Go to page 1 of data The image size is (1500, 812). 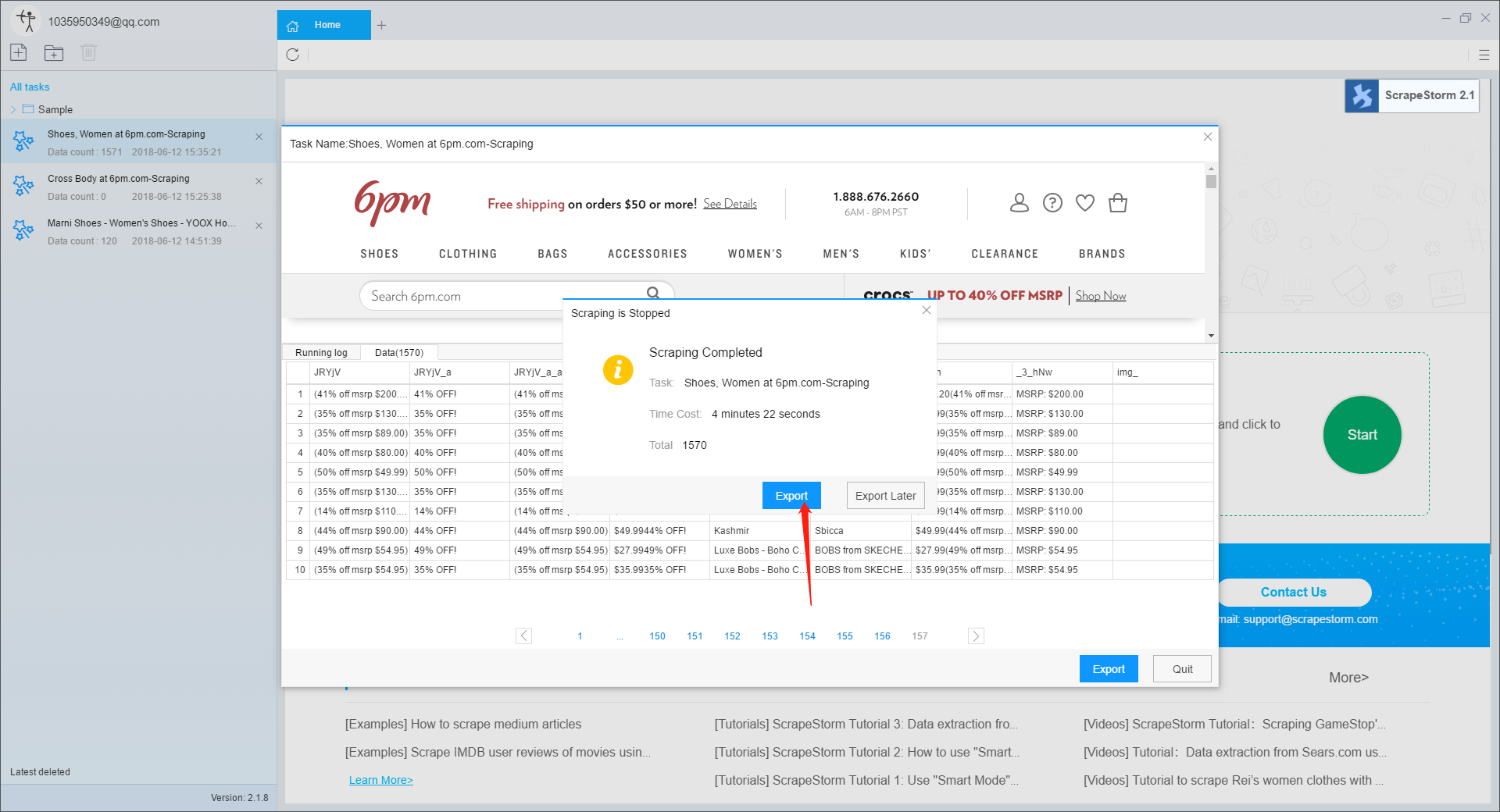click(x=580, y=636)
